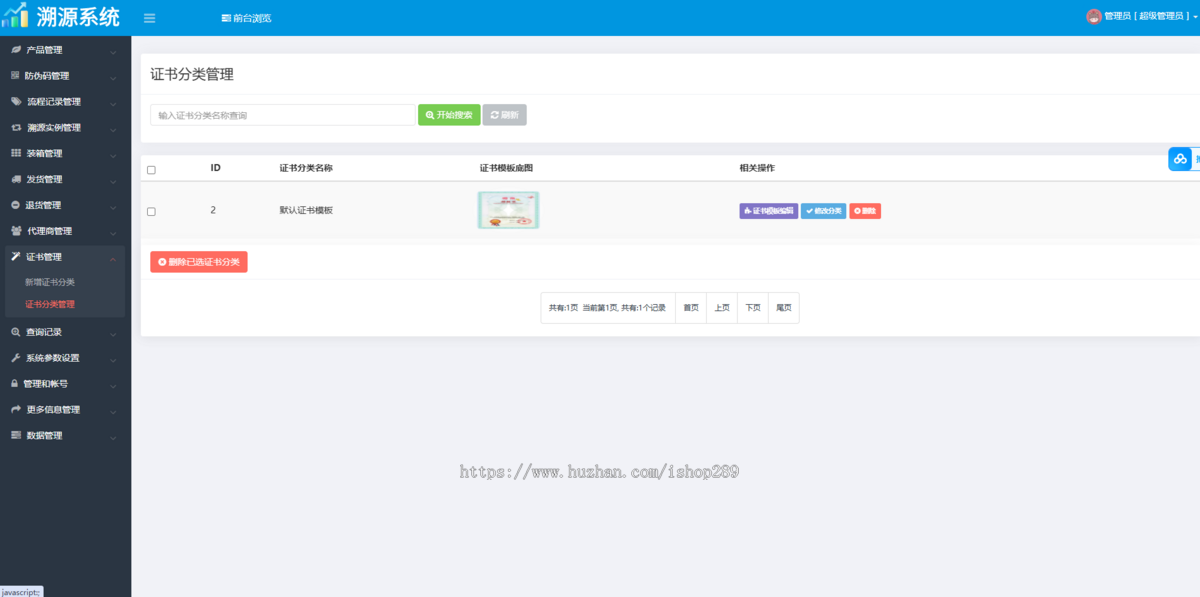Check the box for row ID 2
The height and width of the screenshot is (597, 1200).
click(x=151, y=211)
